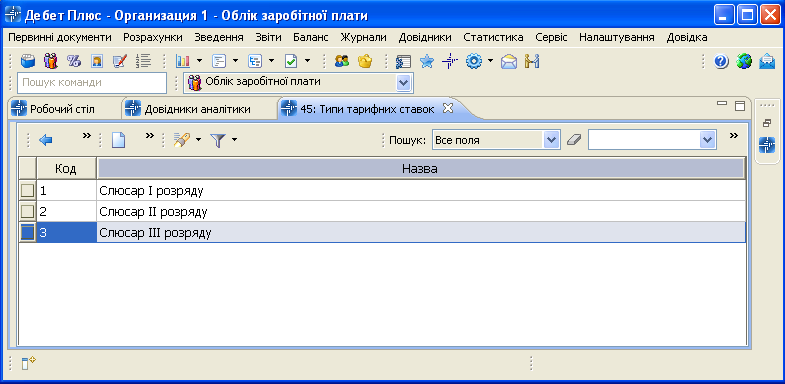Click the restore icon in right side panel
The width and height of the screenshot is (785, 384).
pos(766,123)
